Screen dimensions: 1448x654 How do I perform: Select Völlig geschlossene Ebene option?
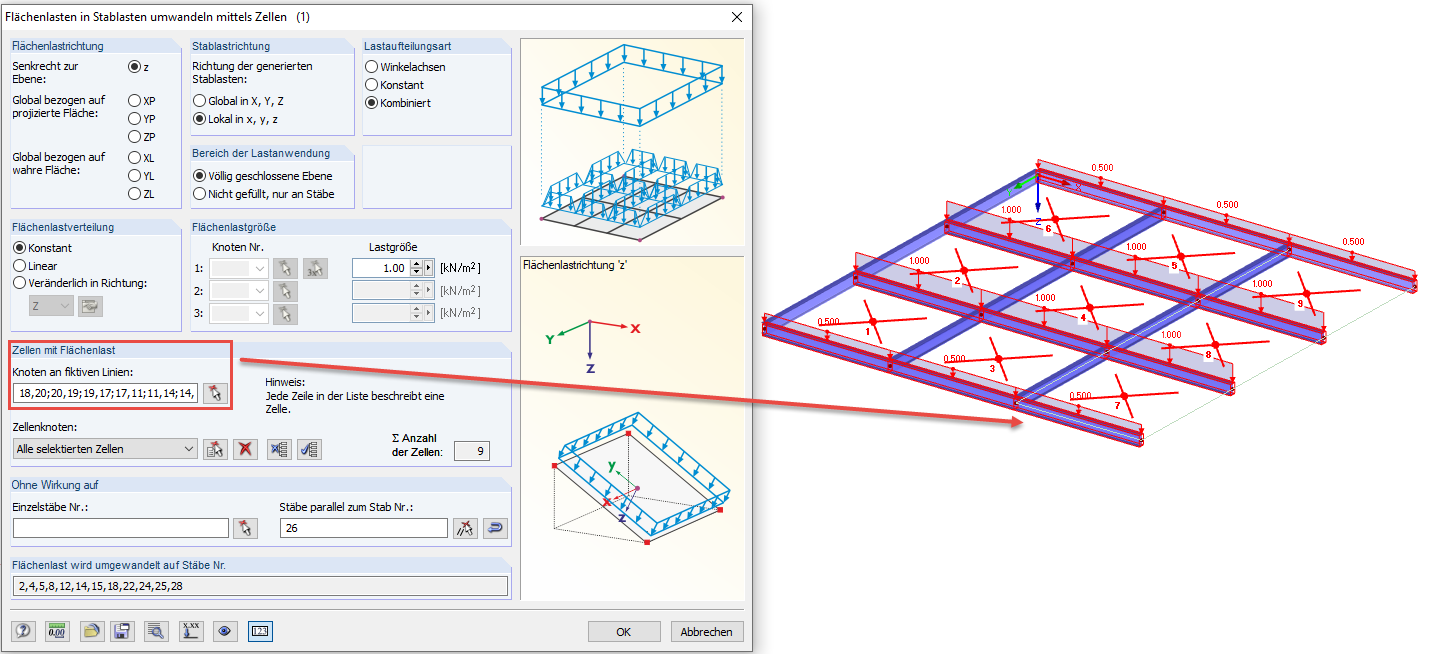point(200,176)
